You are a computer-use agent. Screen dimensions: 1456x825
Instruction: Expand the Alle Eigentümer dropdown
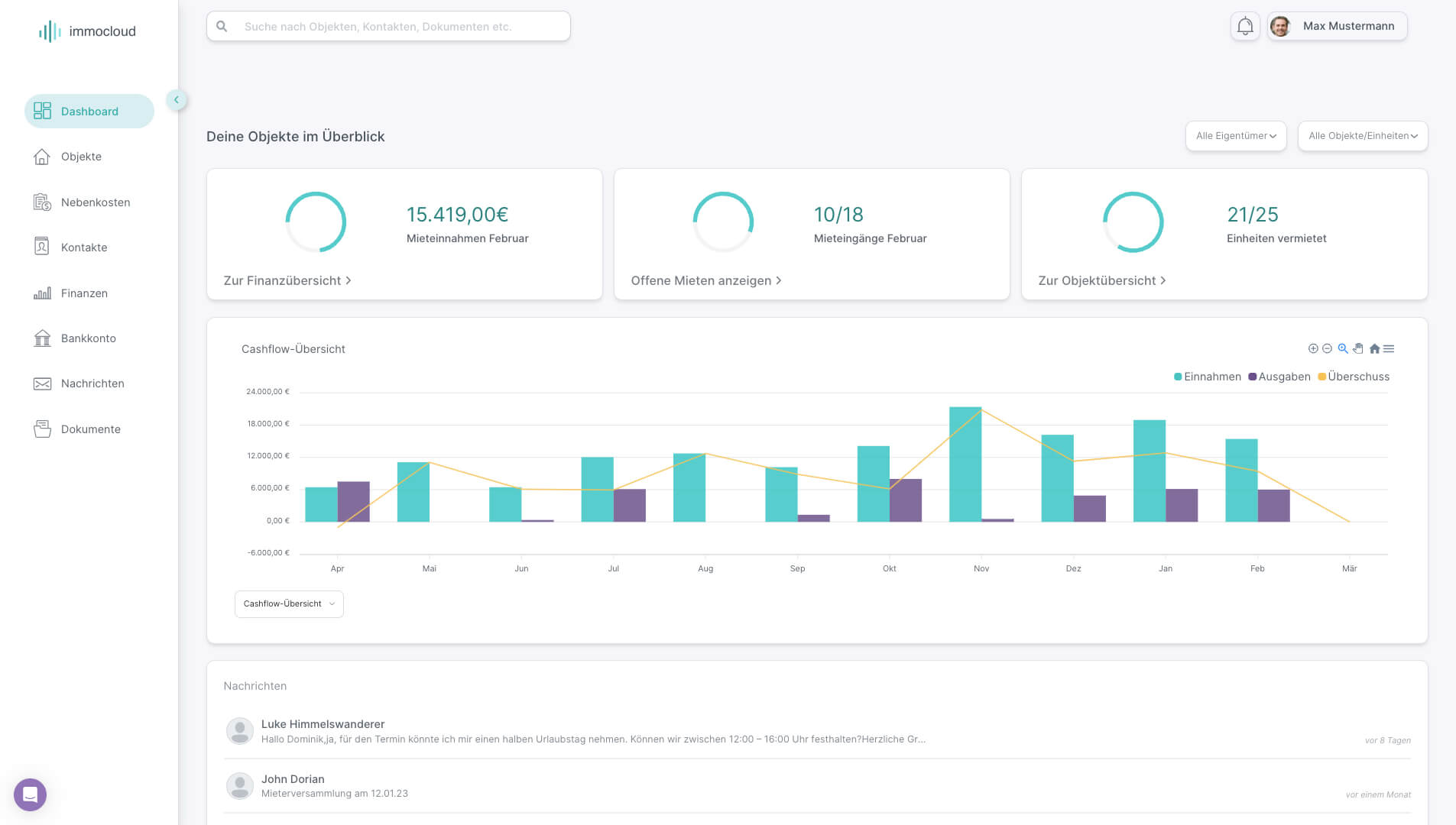click(1236, 136)
